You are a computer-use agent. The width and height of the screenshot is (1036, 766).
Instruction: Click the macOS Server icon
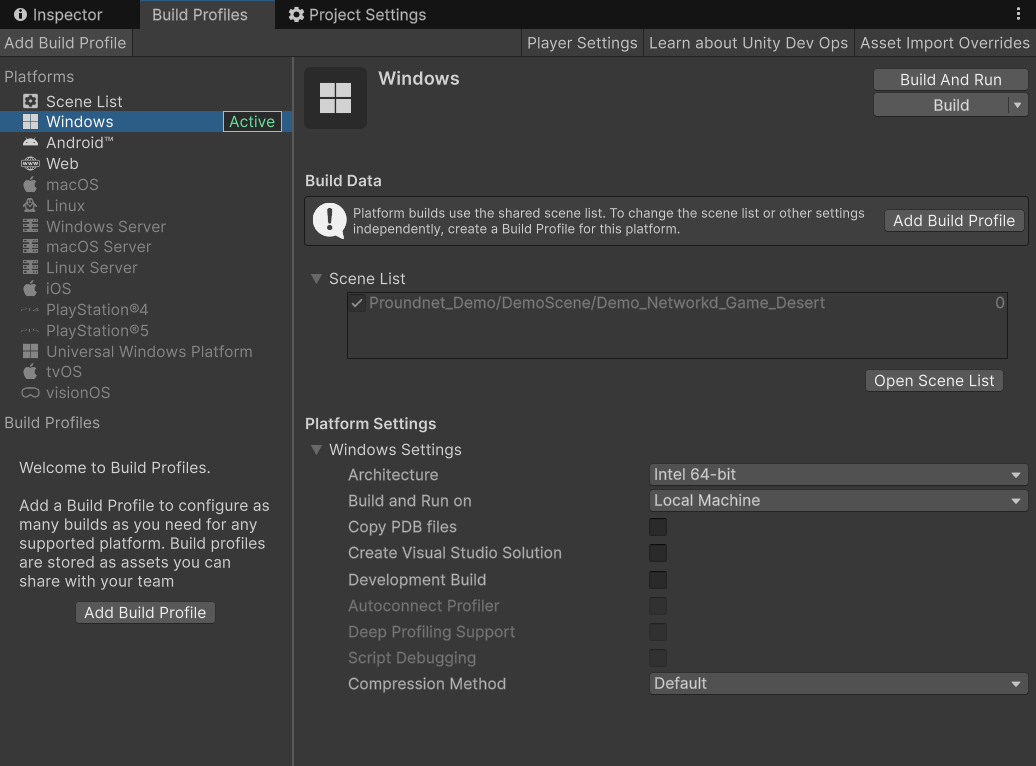pos(30,247)
